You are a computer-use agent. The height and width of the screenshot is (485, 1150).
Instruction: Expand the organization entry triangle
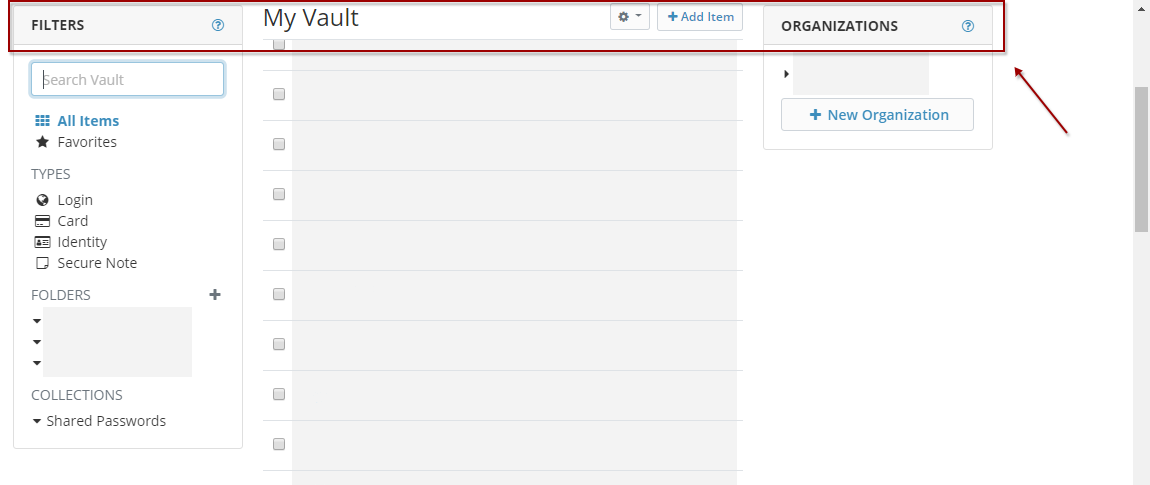(786, 73)
